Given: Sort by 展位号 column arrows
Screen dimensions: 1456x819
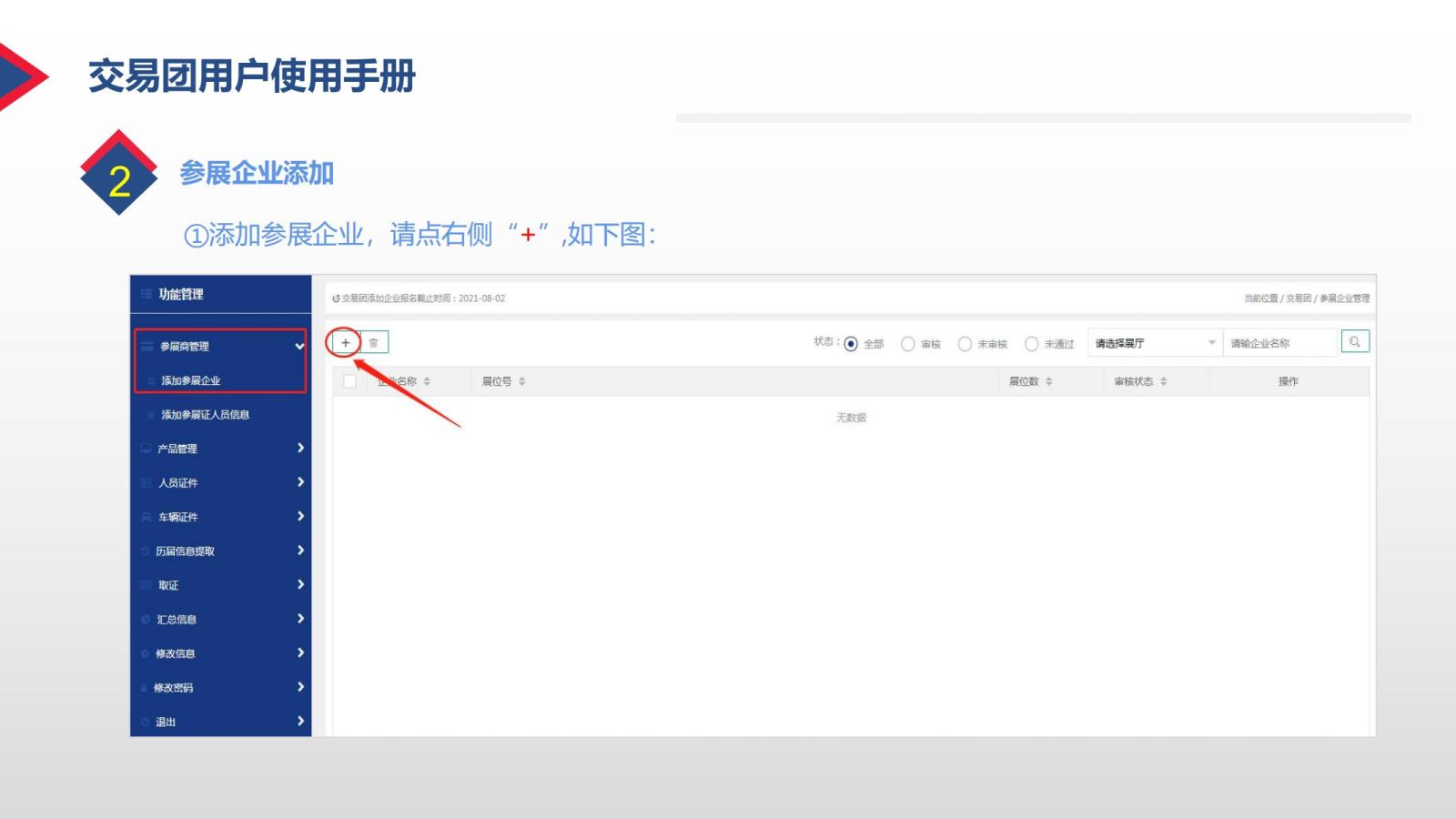Looking at the screenshot, I should [x=522, y=381].
